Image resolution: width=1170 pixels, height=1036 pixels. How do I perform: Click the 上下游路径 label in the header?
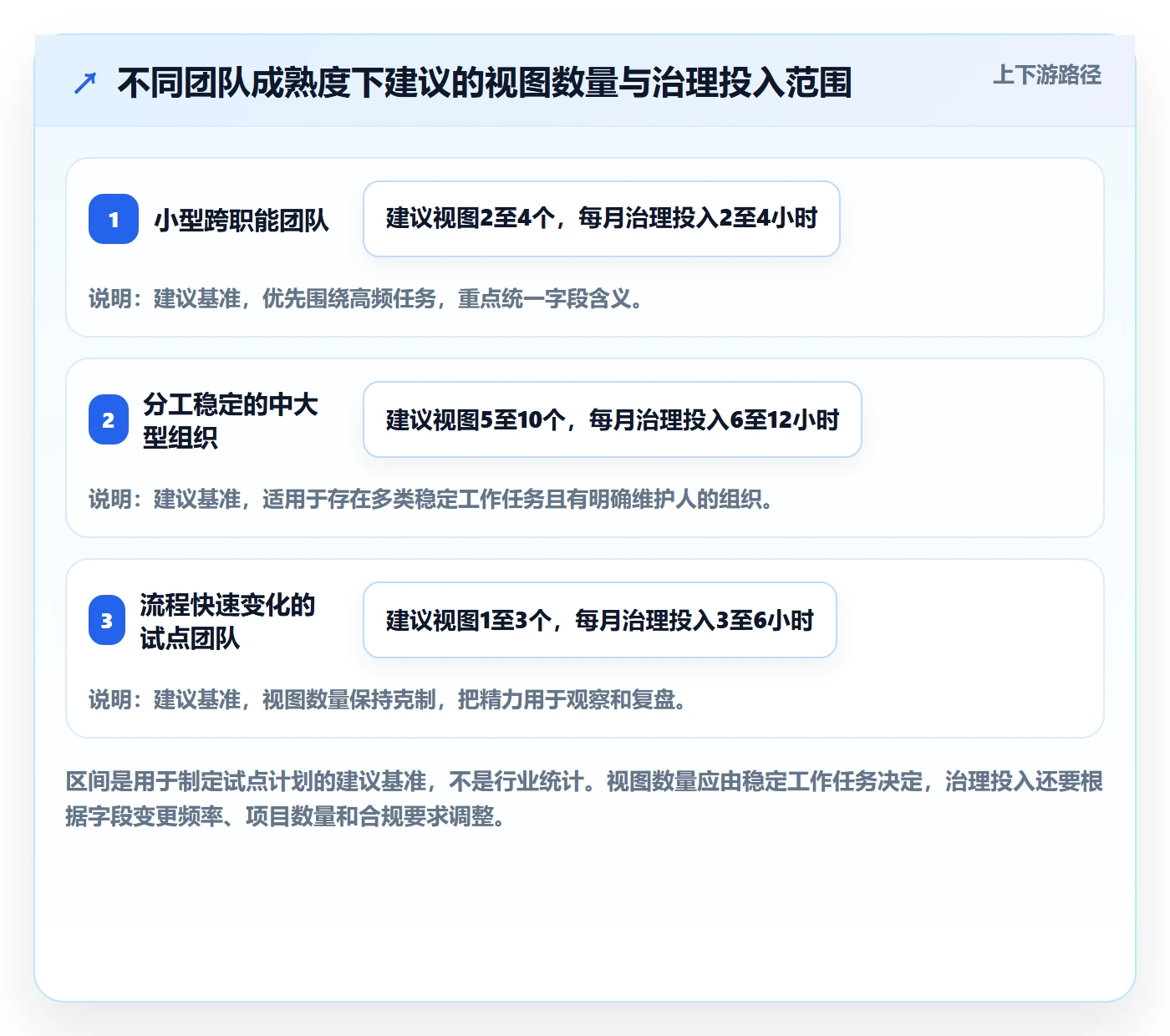click(x=1047, y=75)
